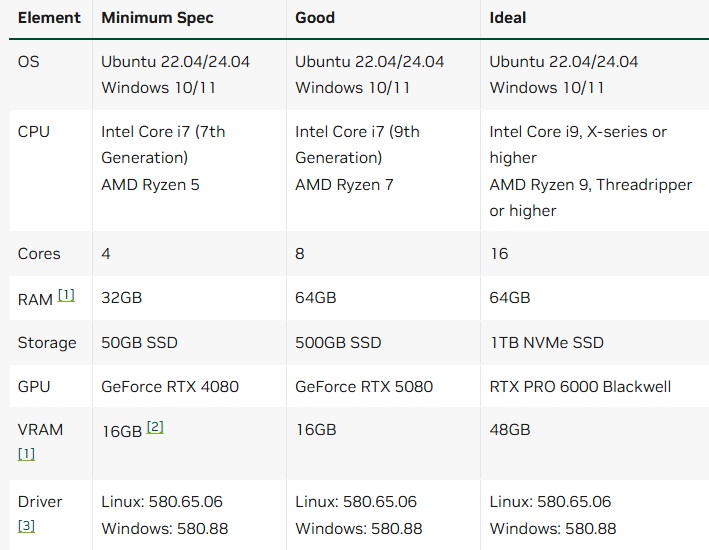Screen dimensions: 709x550
Task: Select the "GeForce RTX 4080" cell
Action: pyautogui.click(x=170, y=386)
